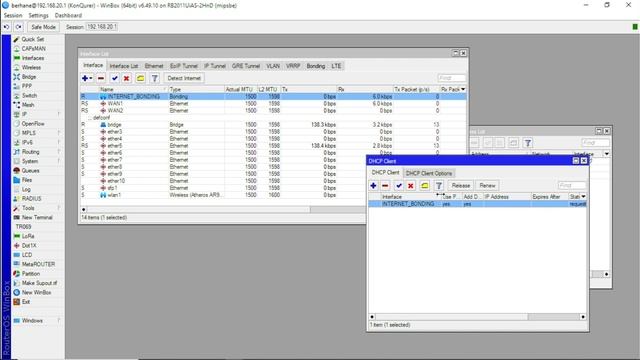This screenshot has width=640, height=360.
Task: Open column dropdown in Interface List header
Action: point(463,89)
